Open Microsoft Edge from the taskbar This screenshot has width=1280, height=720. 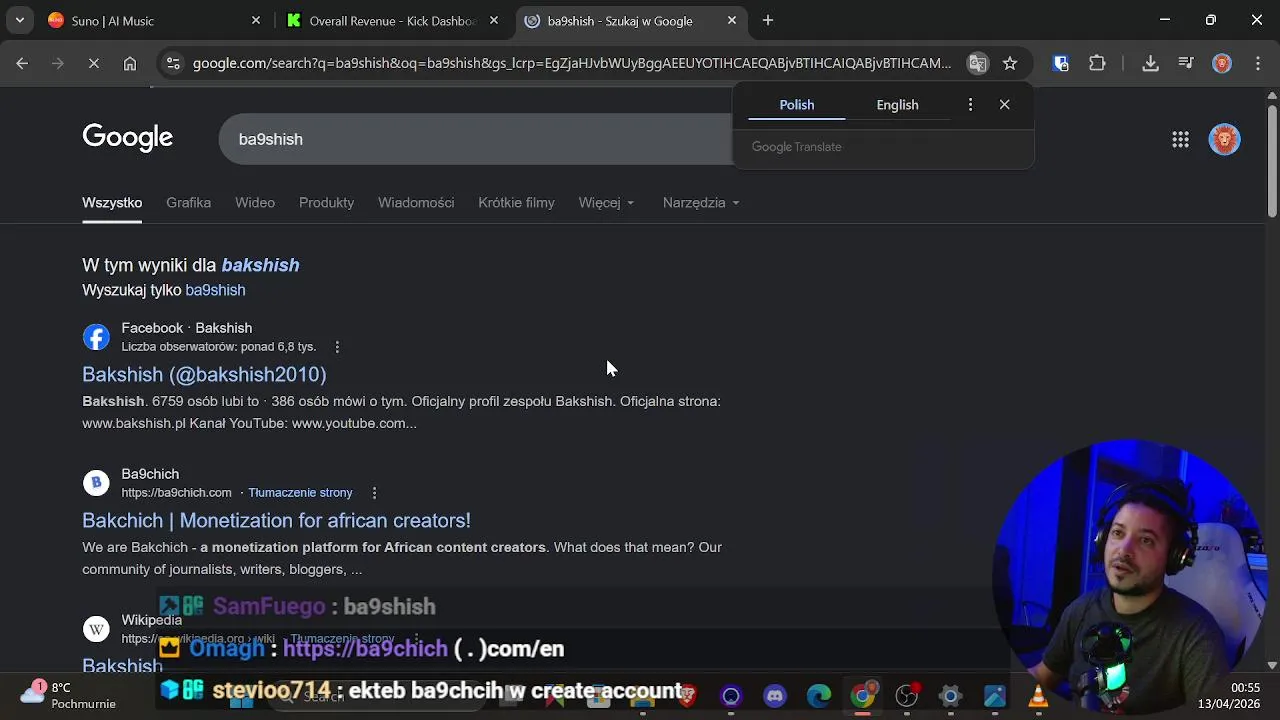pyautogui.click(x=819, y=696)
